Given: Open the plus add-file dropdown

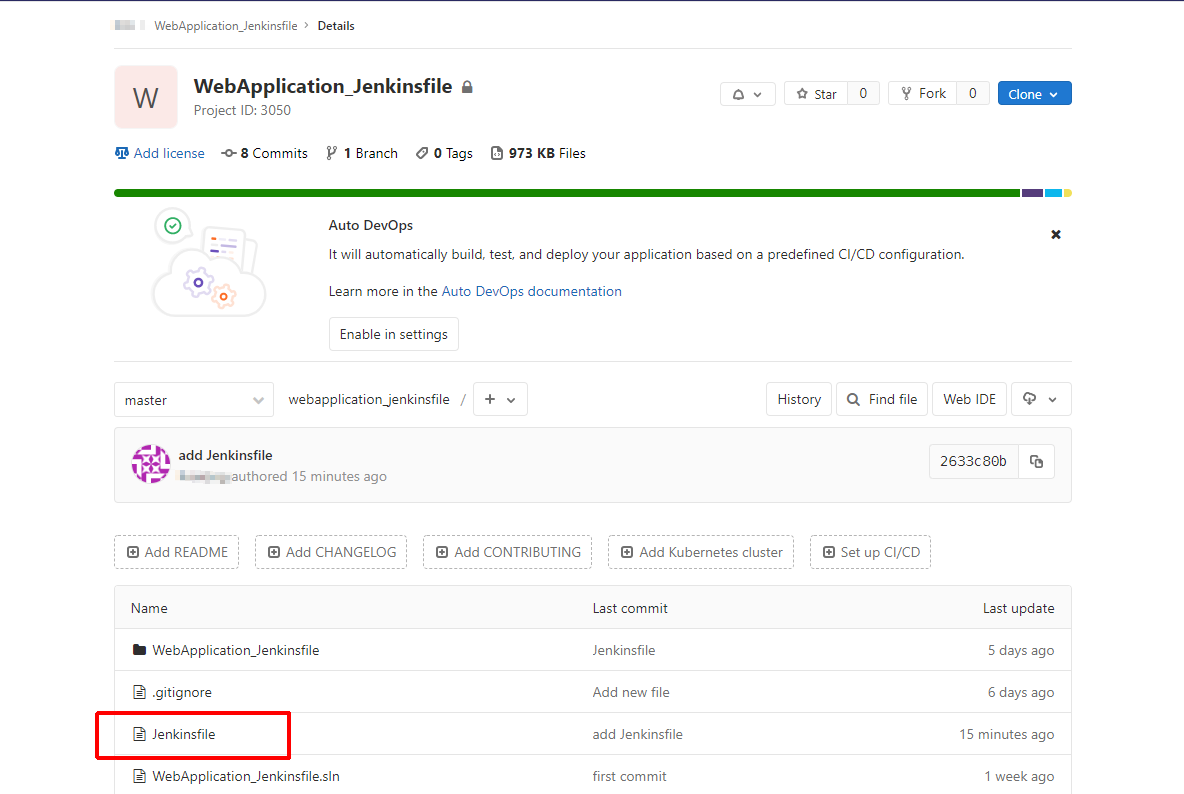Looking at the screenshot, I should [500, 399].
